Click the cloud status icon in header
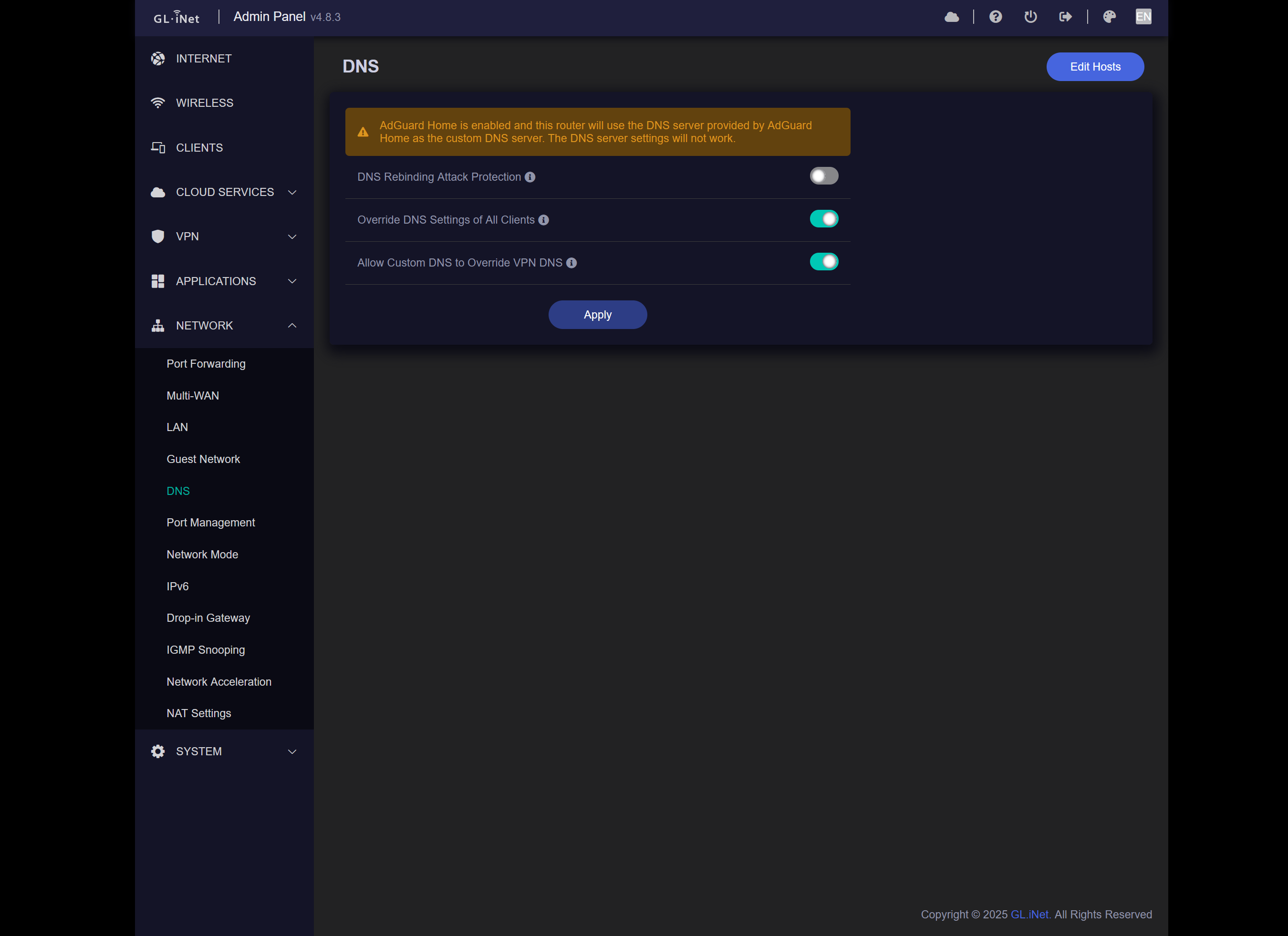The height and width of the screenshot is (936, 1288). (951, 17)
